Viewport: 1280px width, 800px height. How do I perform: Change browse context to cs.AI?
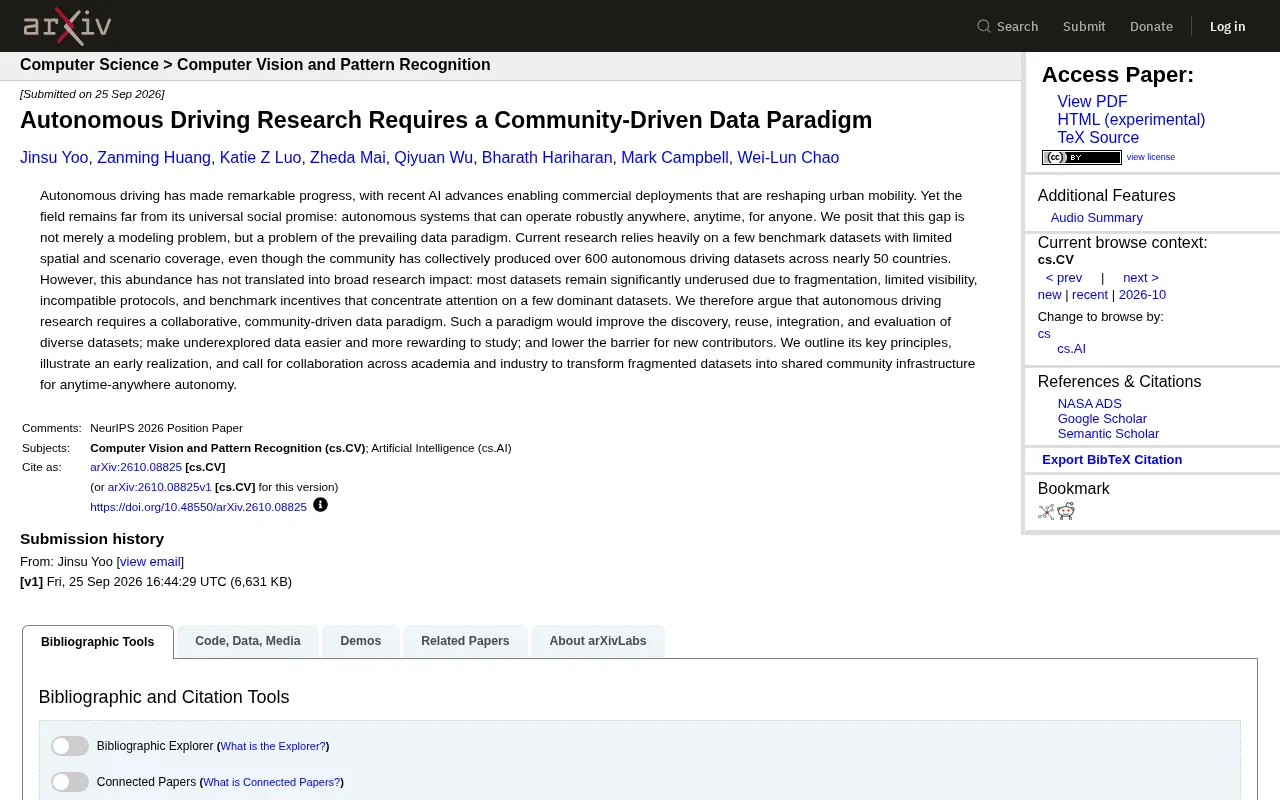(1071, 349)
